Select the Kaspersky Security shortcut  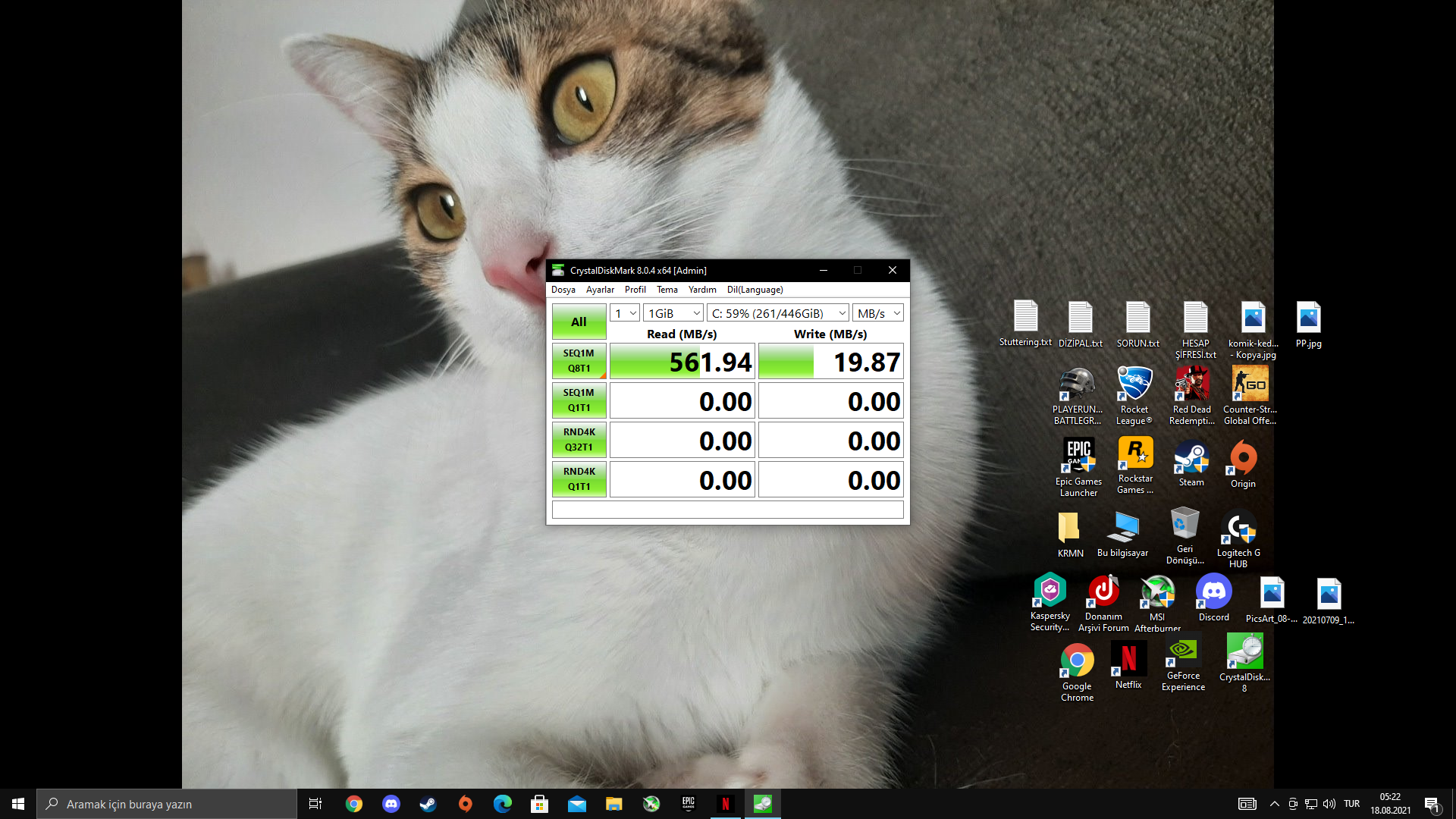[1050, 602]
